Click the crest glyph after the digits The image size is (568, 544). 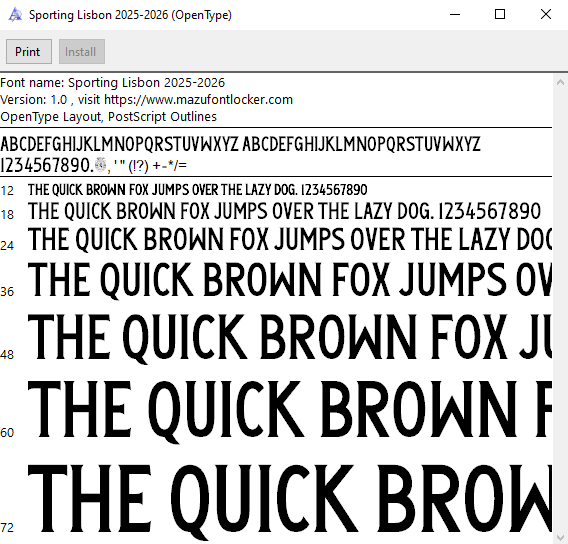pyautogui.click(x=100, y=165)
